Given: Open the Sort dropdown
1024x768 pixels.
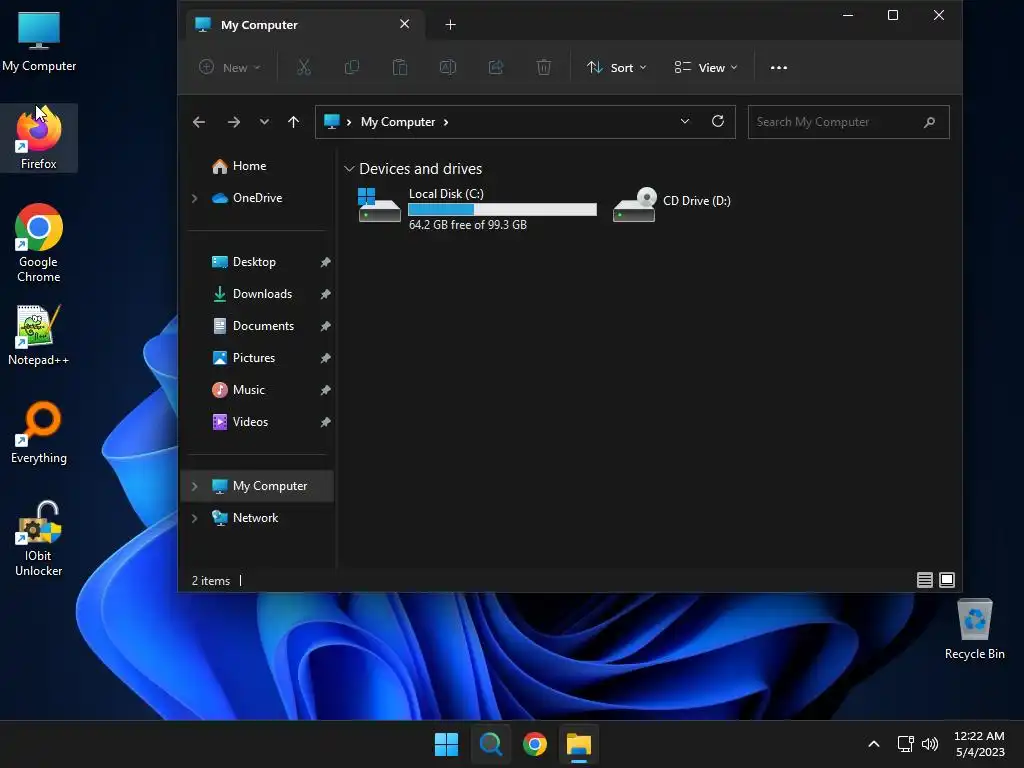Looking at the screenshot, I should pyautogui.click(x=616, y=67).
